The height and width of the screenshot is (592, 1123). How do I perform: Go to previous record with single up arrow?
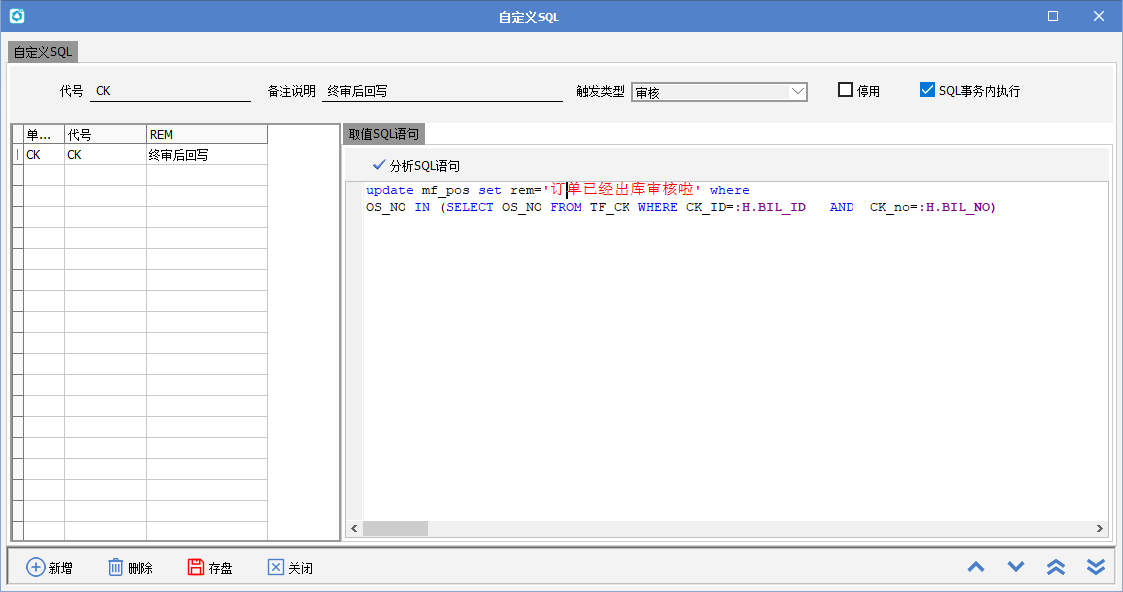976,567
